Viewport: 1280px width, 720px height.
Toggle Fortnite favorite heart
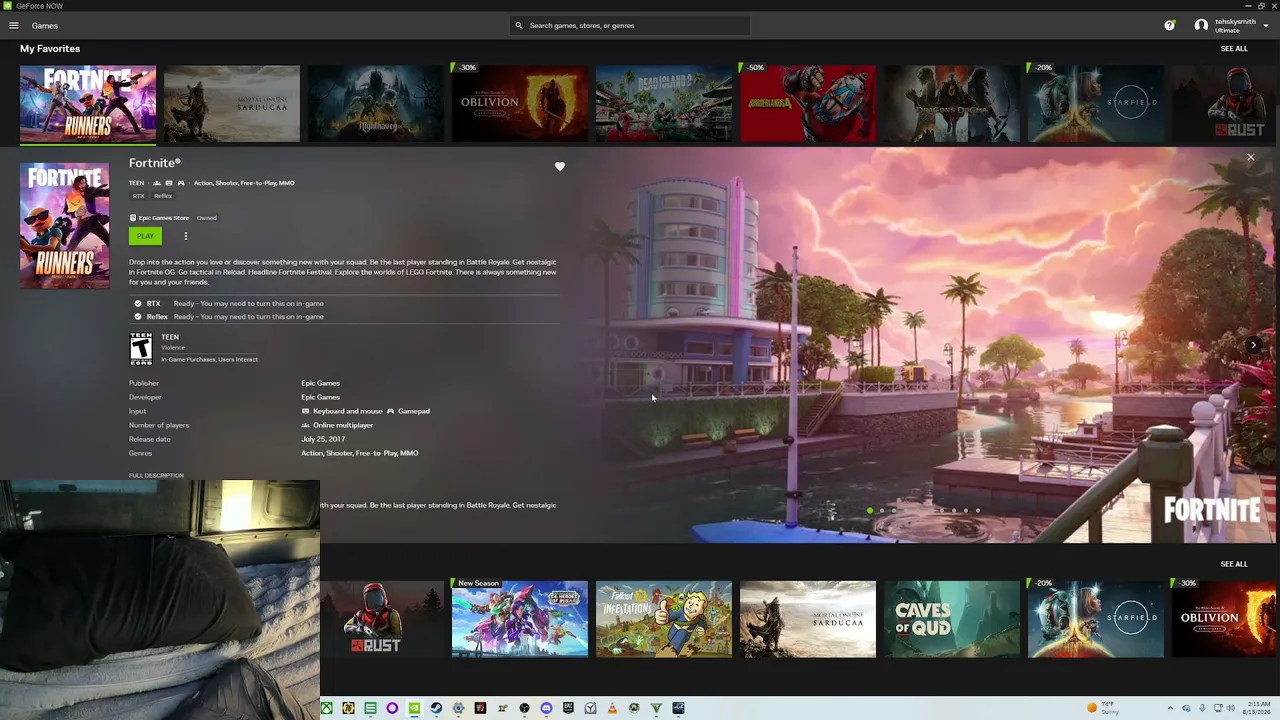point(560,167)
